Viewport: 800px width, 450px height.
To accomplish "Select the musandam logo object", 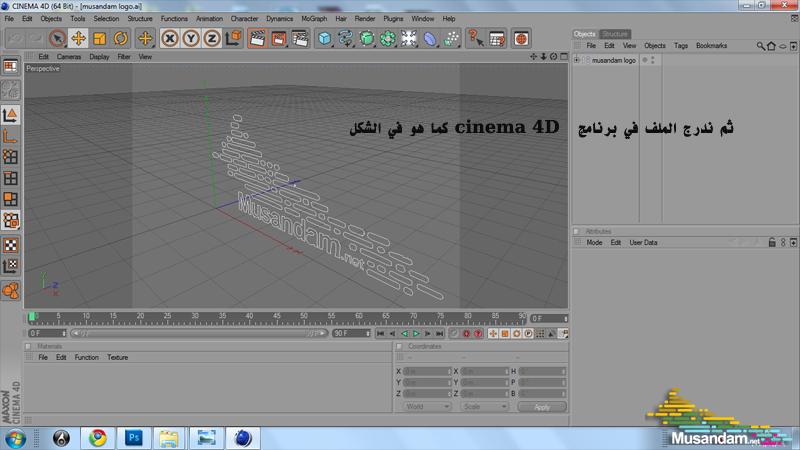I will coord(614,60).
